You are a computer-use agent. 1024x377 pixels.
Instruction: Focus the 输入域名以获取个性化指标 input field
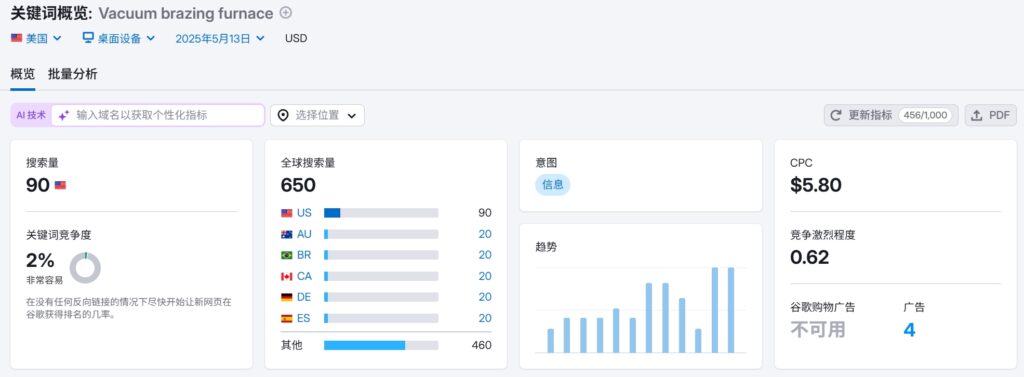[x=158, y=115]
